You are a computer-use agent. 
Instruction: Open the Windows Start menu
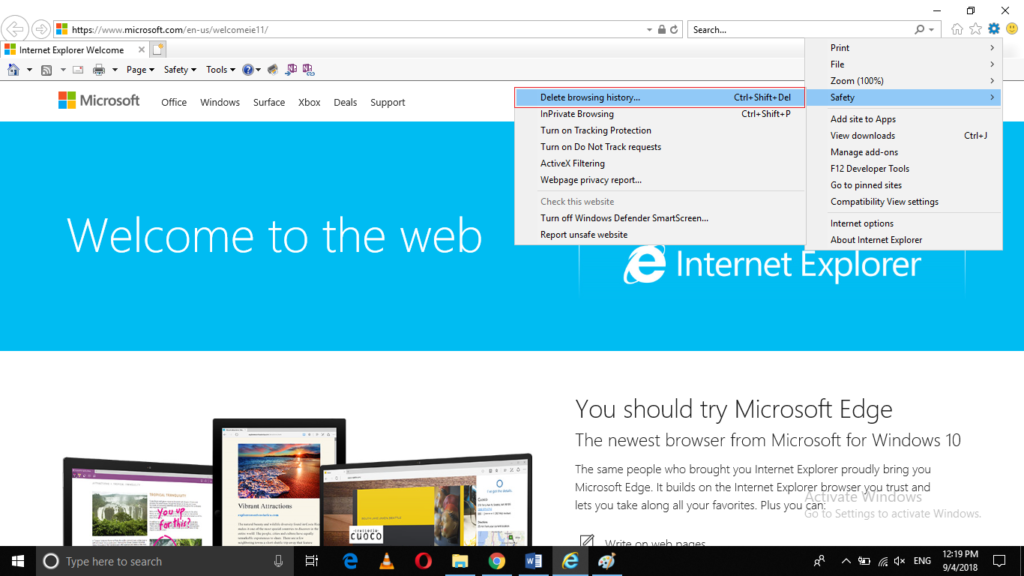click(18, 561)
